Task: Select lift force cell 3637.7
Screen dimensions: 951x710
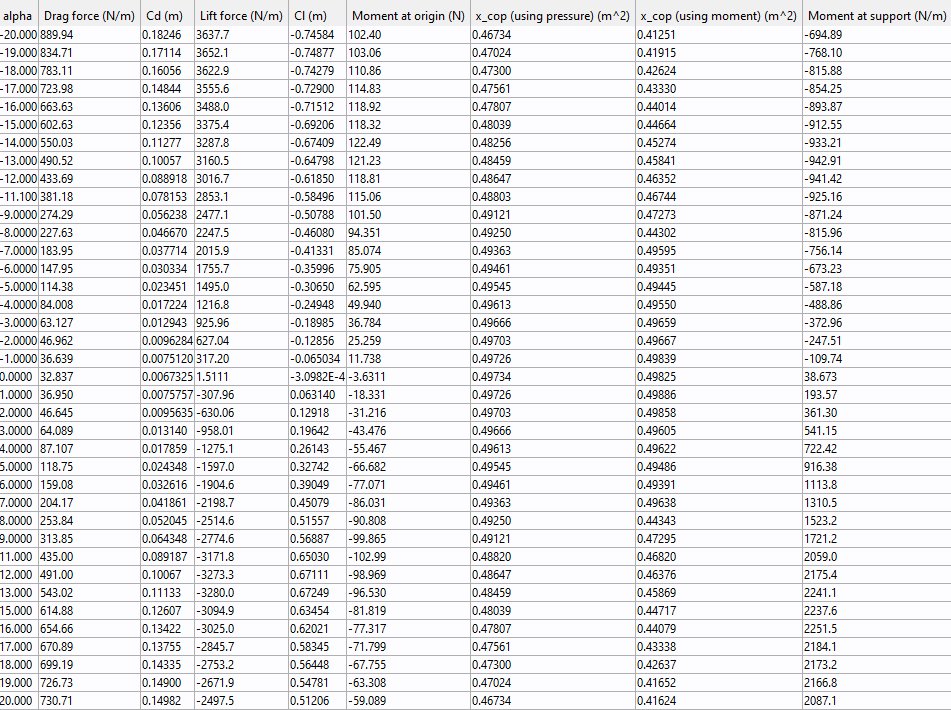Action: point(241,35)
